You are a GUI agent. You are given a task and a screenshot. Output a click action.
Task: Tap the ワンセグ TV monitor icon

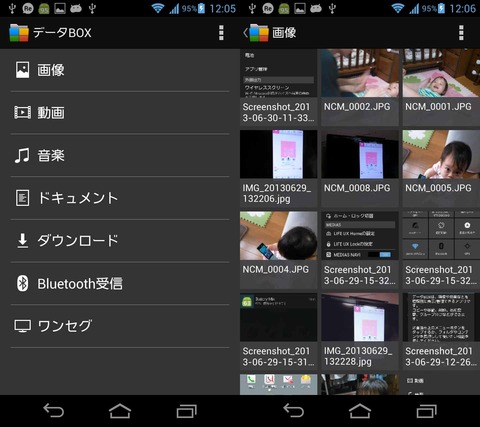tap(22, 326)
